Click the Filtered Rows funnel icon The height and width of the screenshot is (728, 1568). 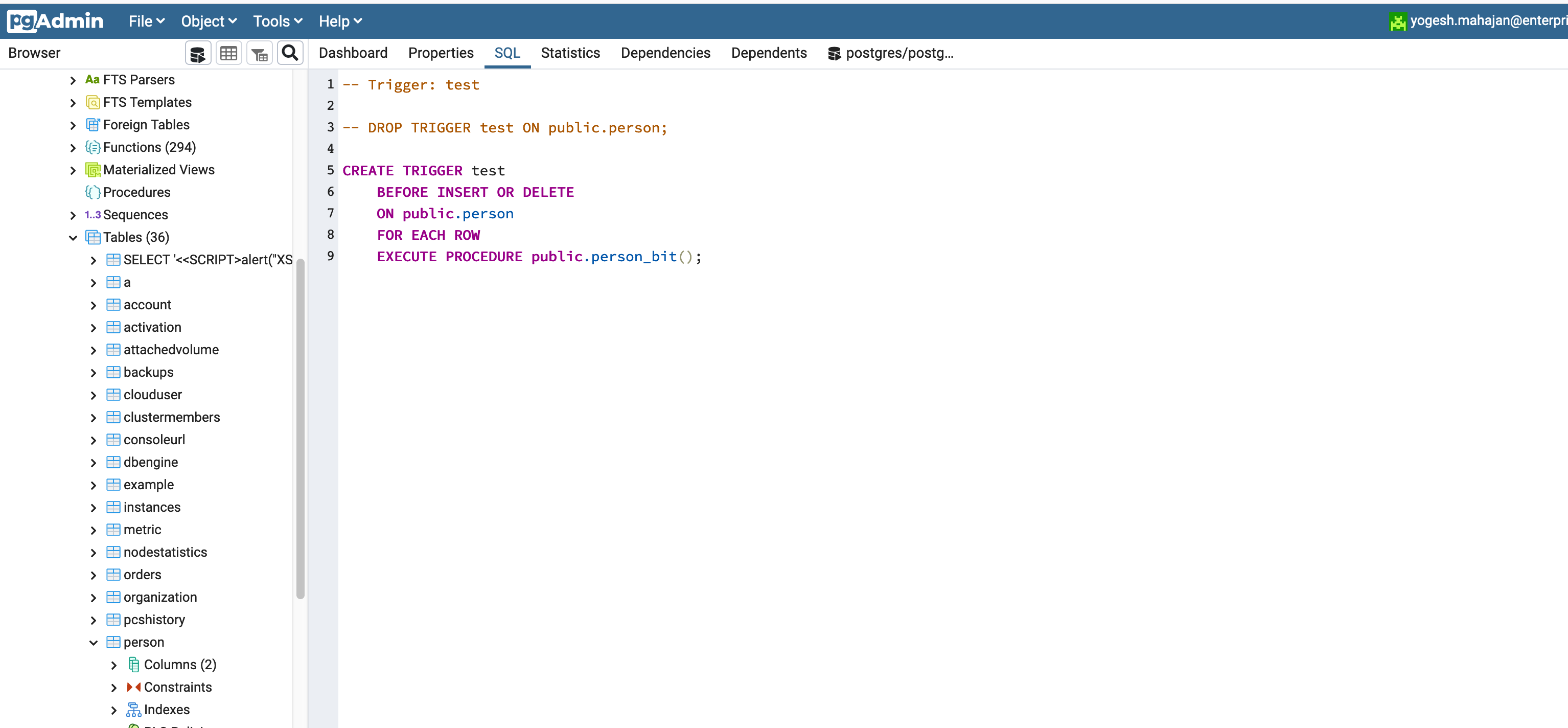point(259,52)
